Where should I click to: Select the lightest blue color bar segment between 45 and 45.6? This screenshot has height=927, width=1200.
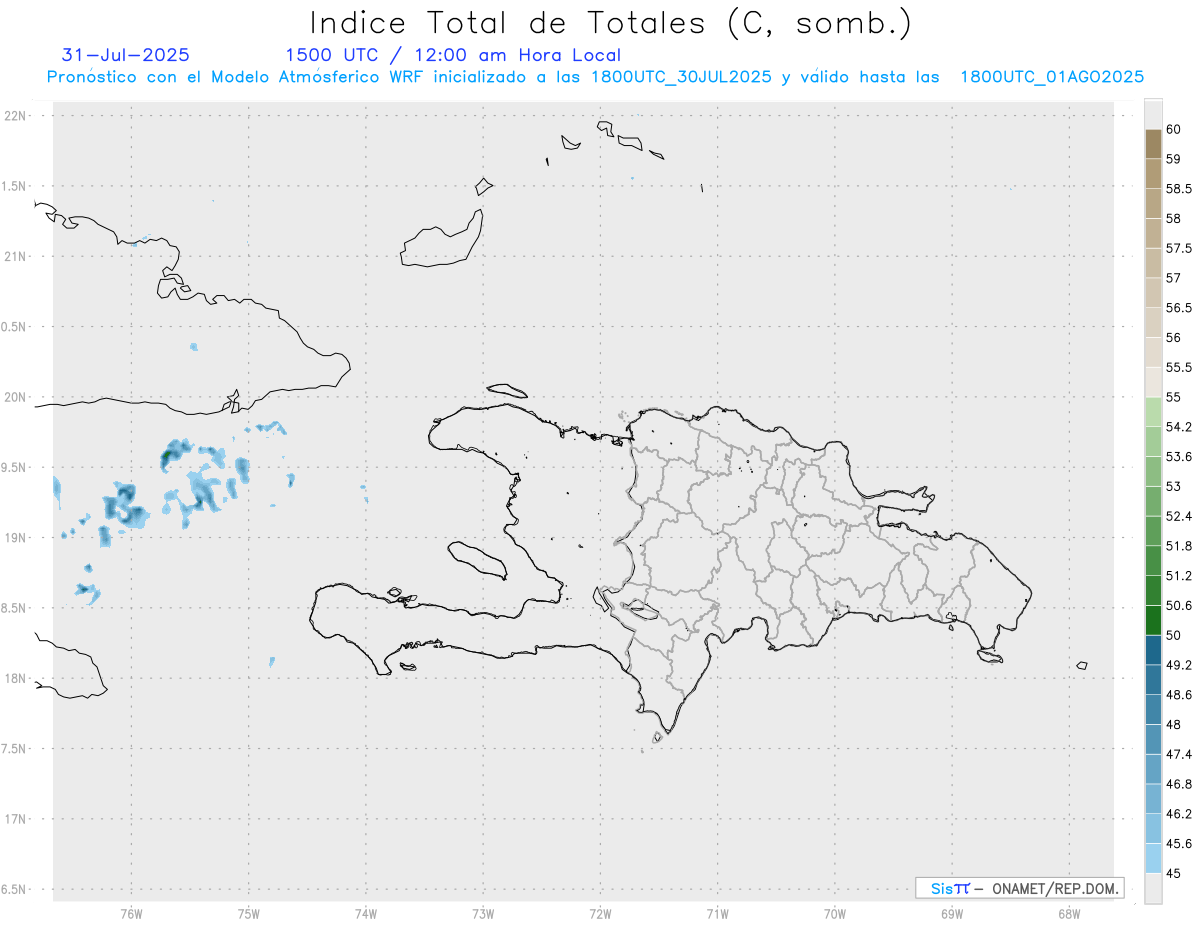coord(1153,858)
